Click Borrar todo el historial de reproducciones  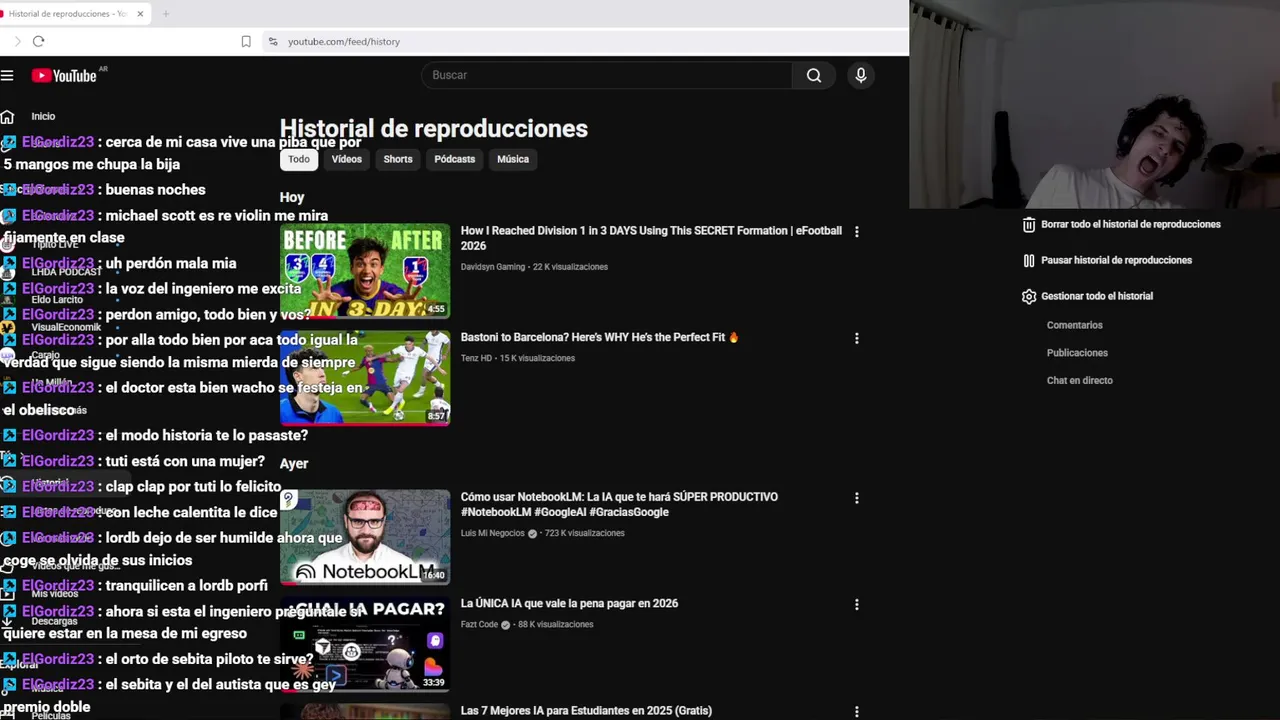(1131, 225)
